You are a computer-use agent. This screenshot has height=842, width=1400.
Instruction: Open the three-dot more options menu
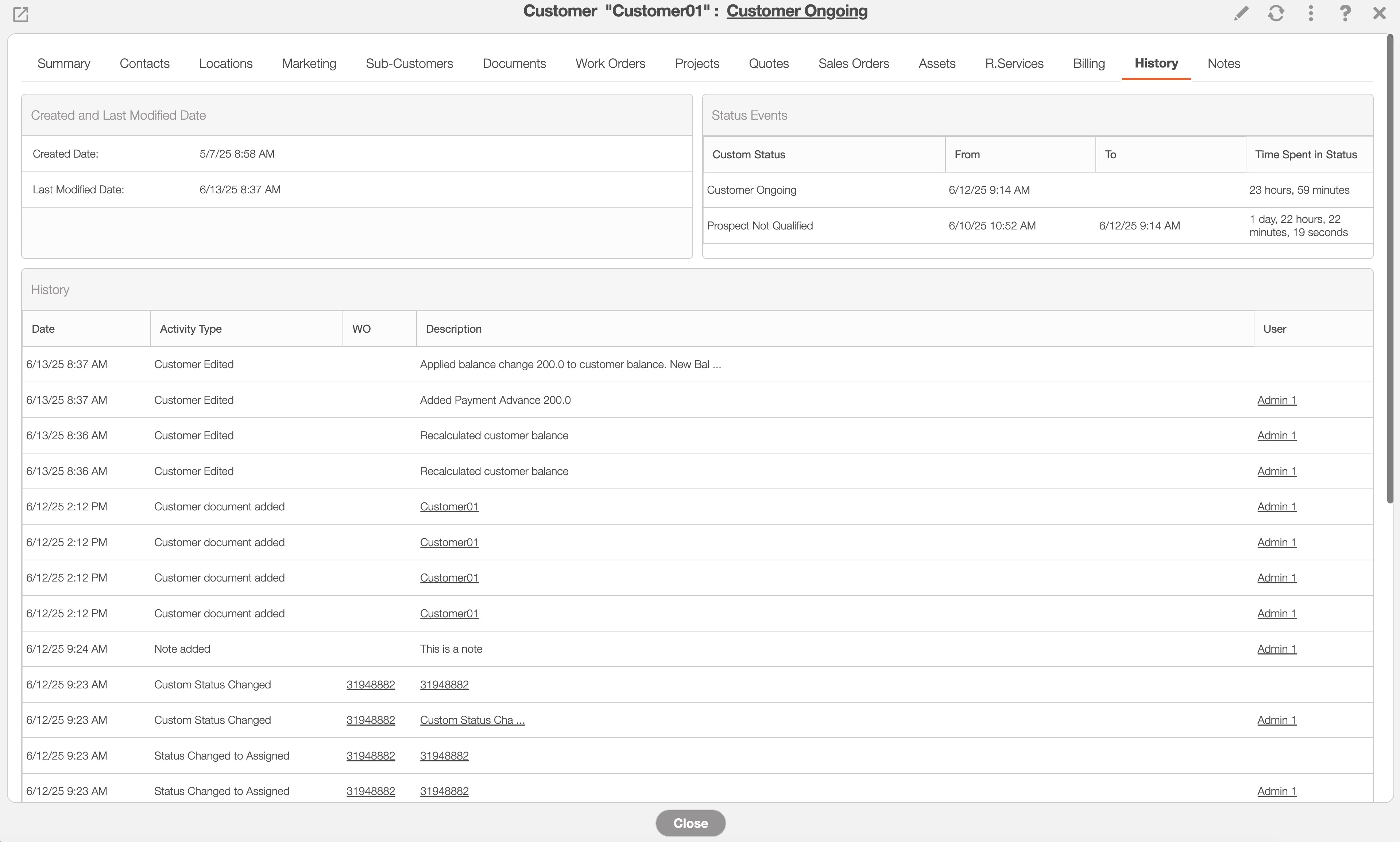1310,13
